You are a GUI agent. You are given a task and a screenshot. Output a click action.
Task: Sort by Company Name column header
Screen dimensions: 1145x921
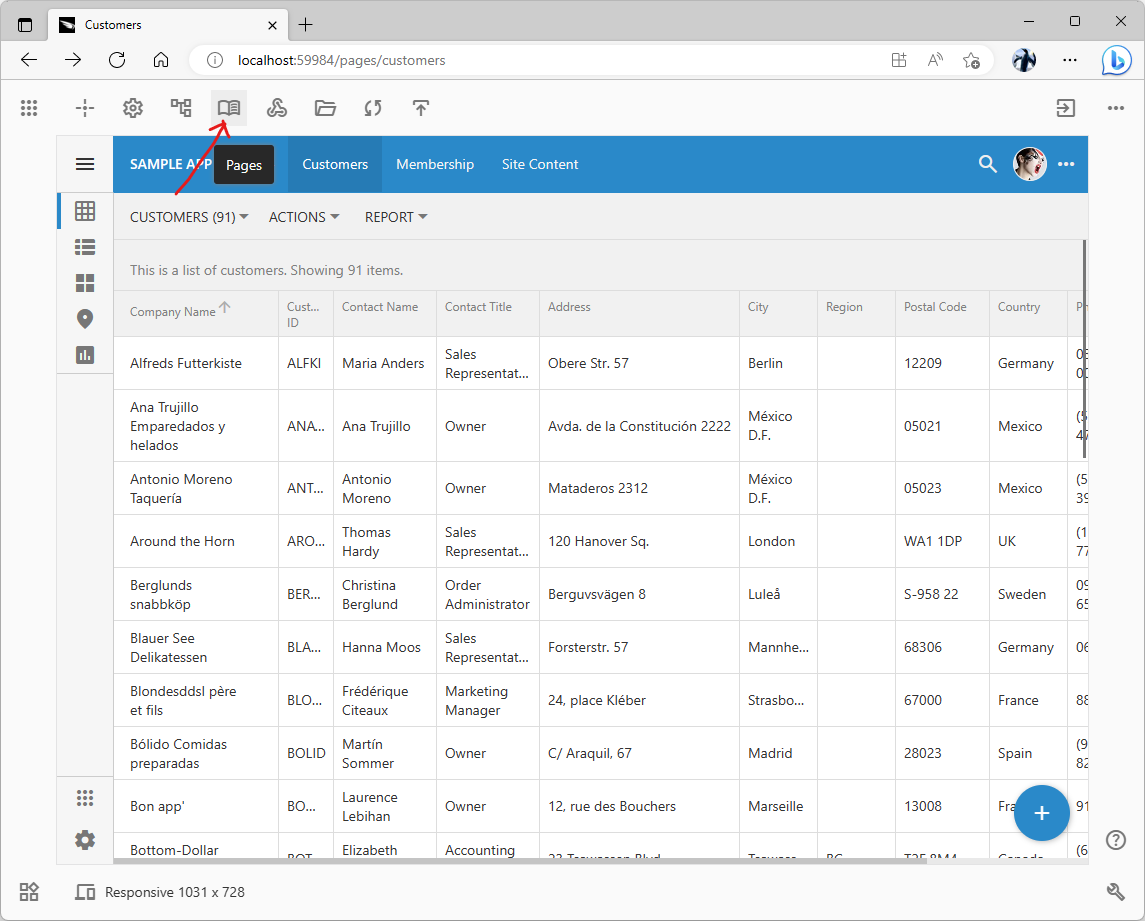pyautogui.click(x=173, y=311)
